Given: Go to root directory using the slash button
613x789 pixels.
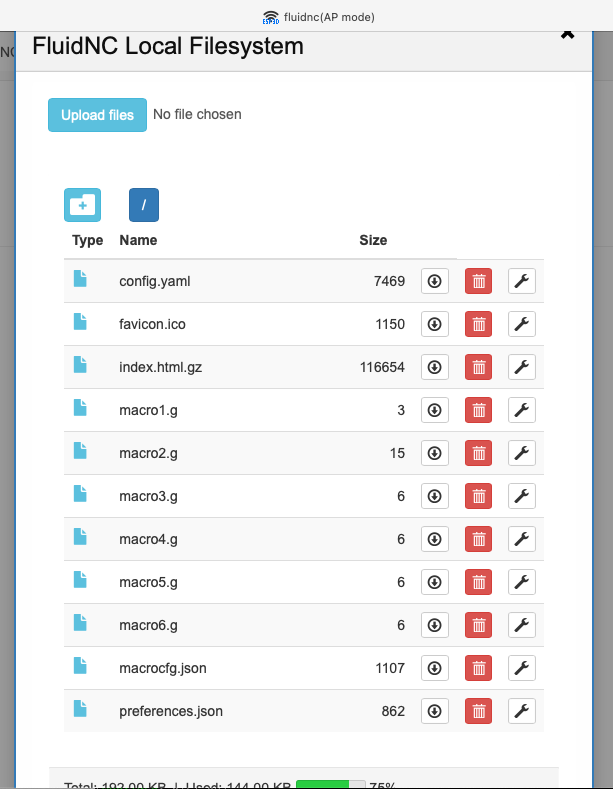Looking at the screenshot, I should pyautogui.click(x=144, y=205).
